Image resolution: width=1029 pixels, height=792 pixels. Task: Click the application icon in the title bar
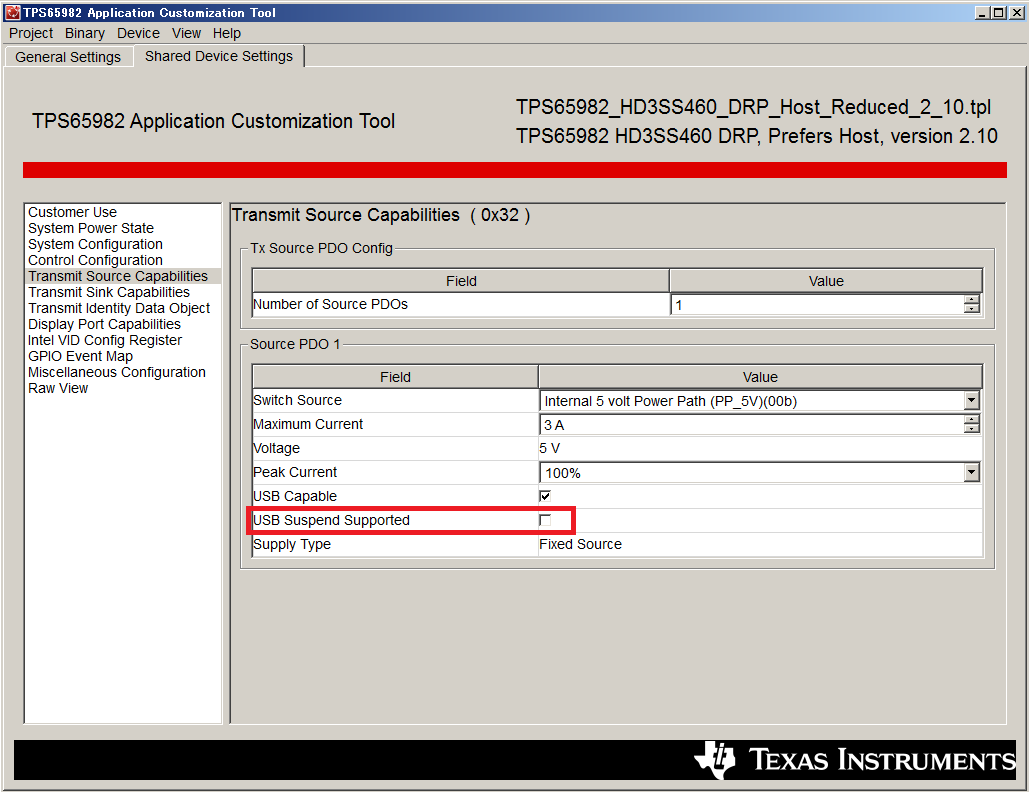point(12,12)
